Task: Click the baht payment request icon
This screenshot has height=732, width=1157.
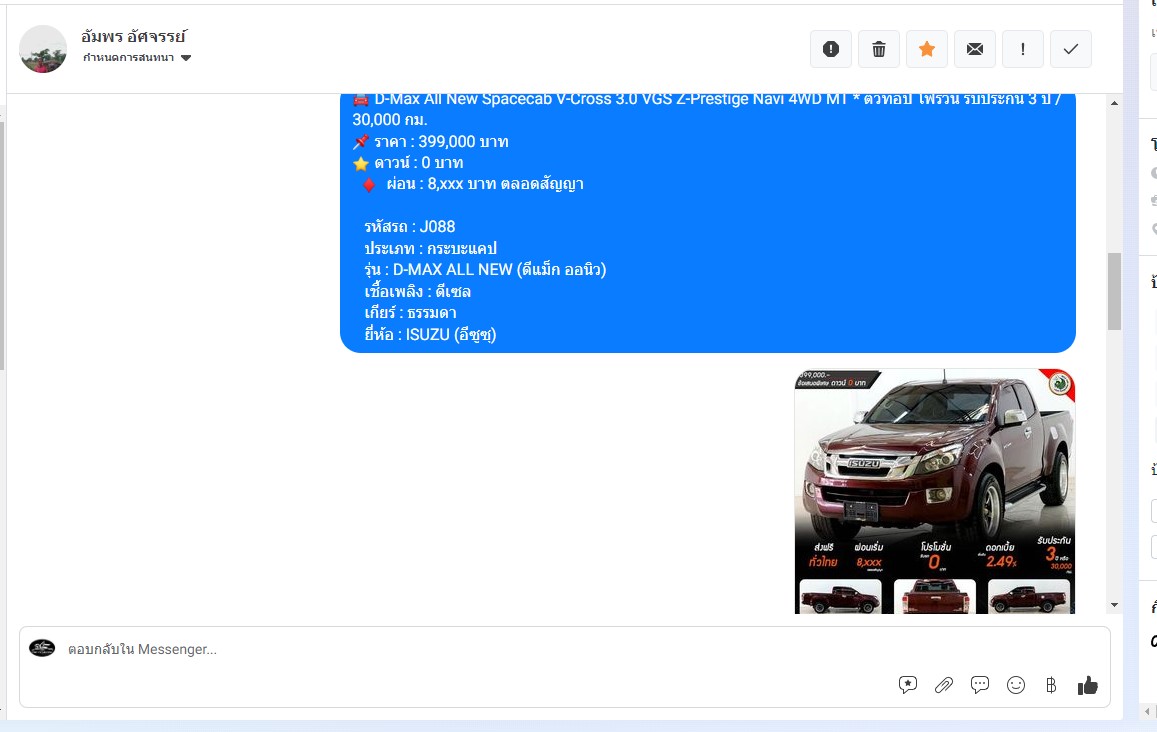Action: (x=1051, y=685)
